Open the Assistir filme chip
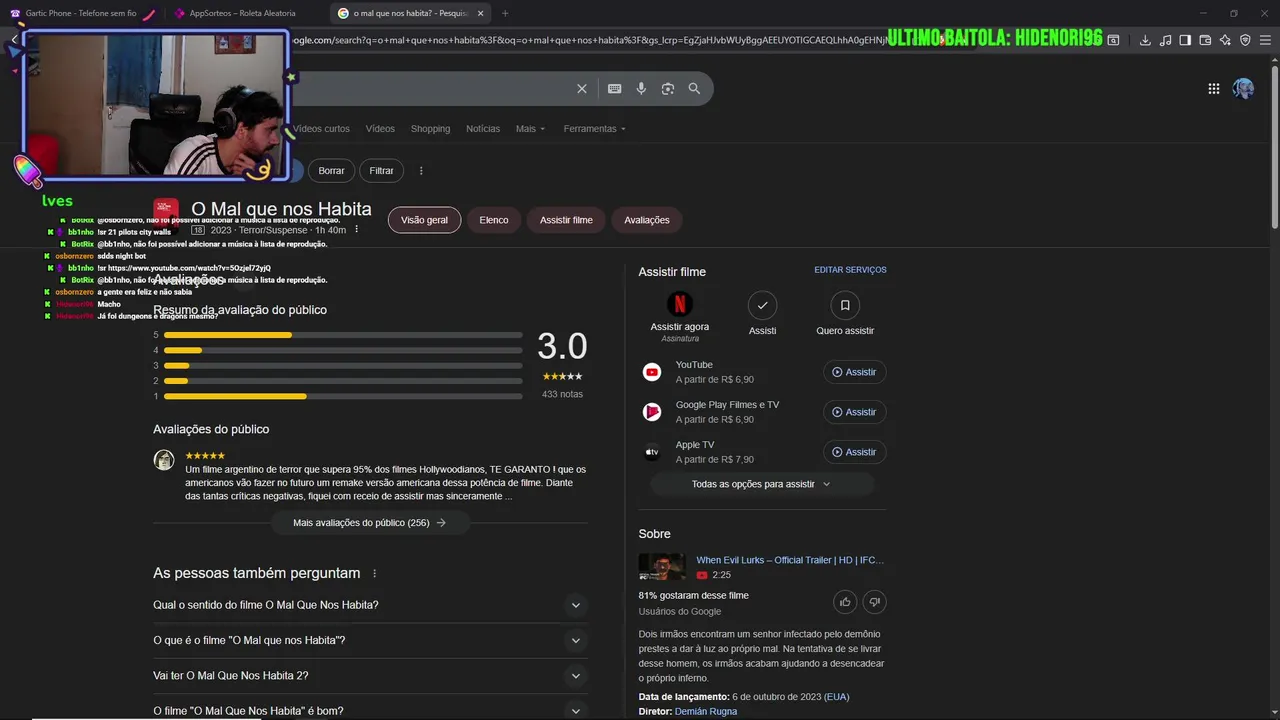 click(566, 220)
